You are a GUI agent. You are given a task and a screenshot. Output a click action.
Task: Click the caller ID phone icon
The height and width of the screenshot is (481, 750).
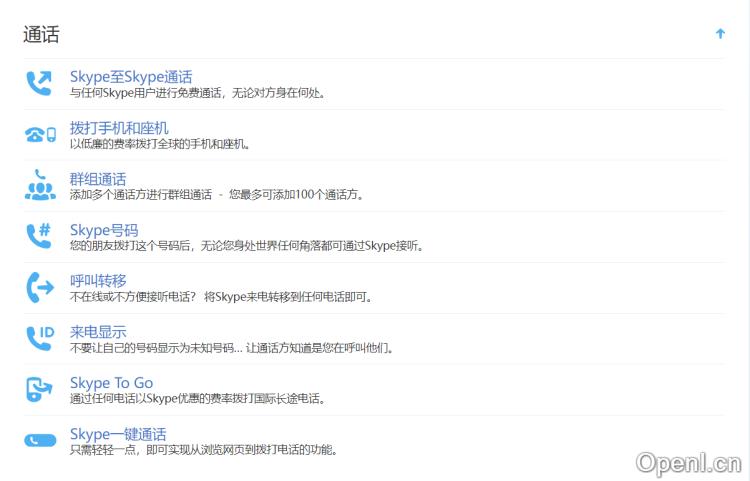click(x=41, y=338)
